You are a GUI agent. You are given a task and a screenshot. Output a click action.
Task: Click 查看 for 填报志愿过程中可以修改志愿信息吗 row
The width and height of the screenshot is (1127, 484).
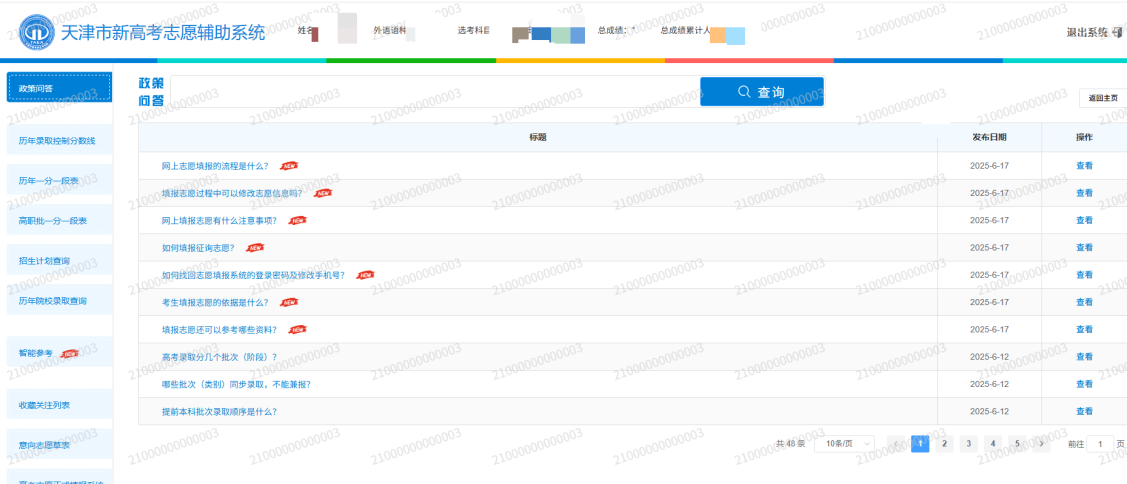click(1084, 193)
